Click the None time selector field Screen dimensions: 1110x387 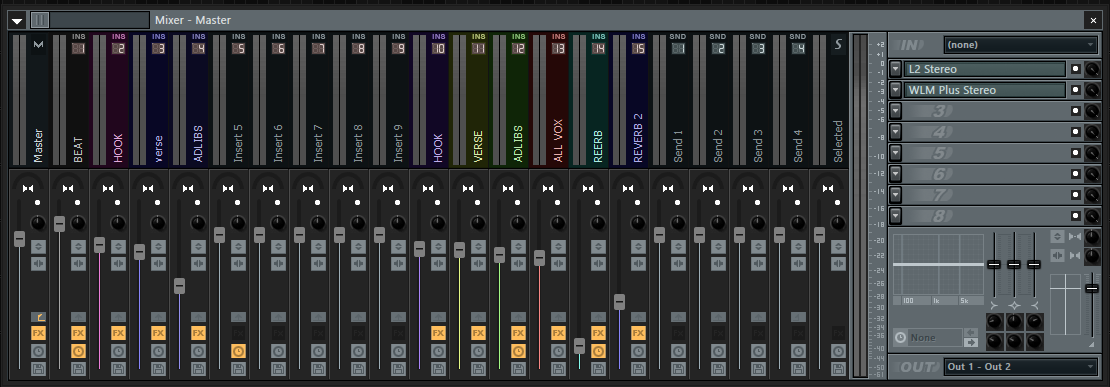tap(934, 337)
